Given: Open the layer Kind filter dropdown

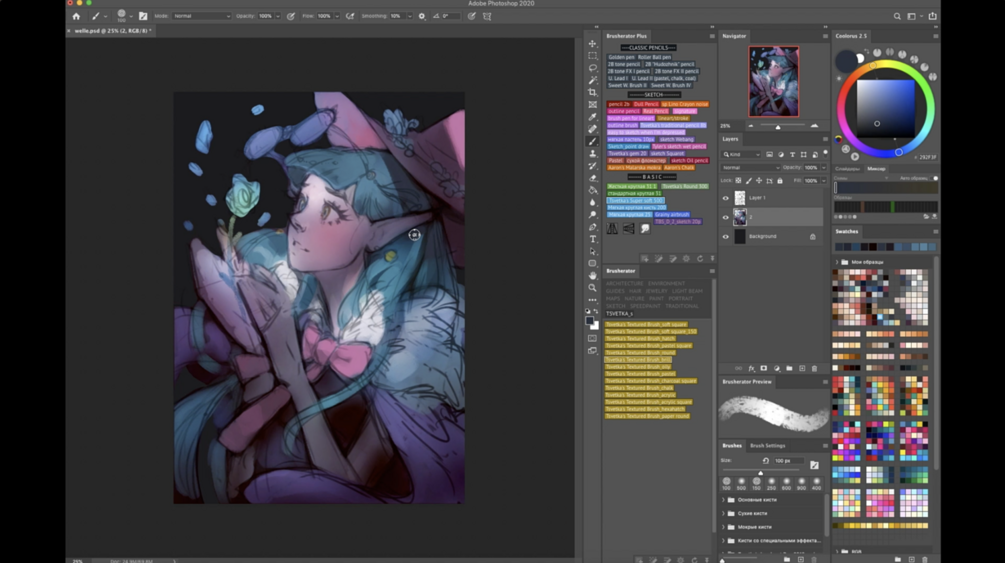Looking at the screenshot, I should tap(742, 155).
